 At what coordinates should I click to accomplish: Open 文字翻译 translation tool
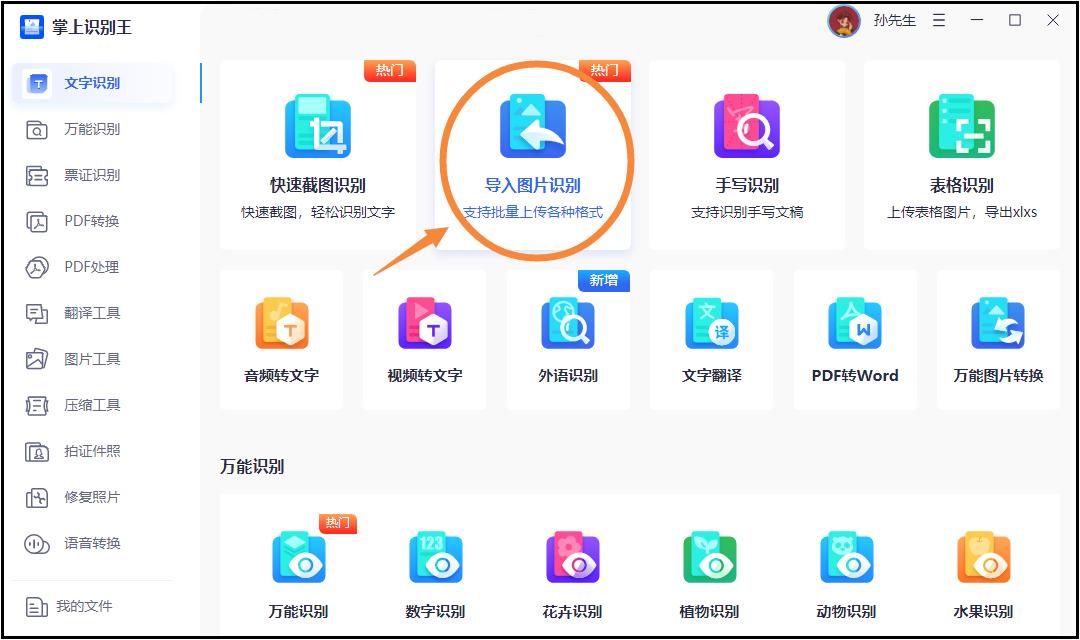click(x=711, y=340)
